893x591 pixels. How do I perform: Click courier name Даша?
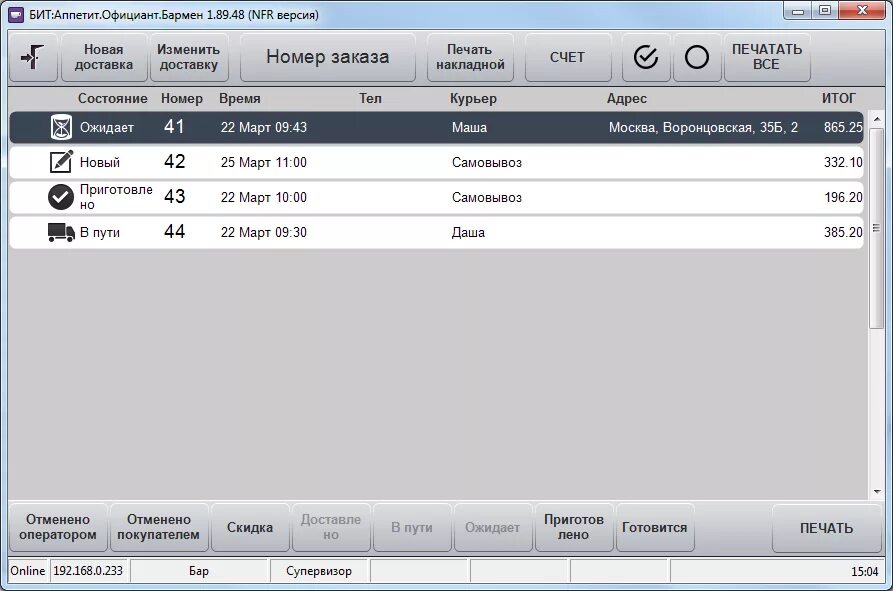click(x=468, y=232)
